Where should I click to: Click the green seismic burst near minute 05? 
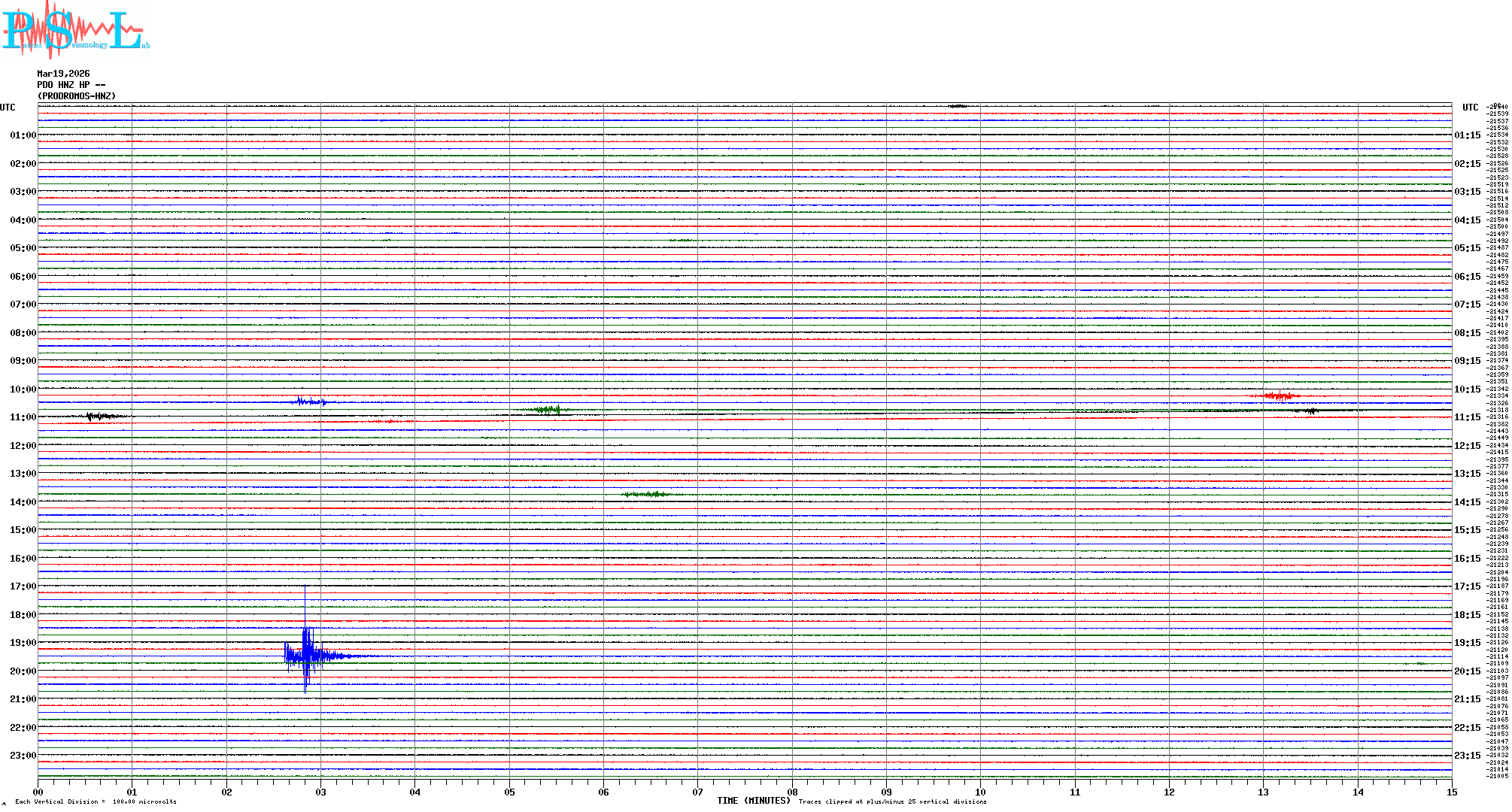click(x=547, y=410)
